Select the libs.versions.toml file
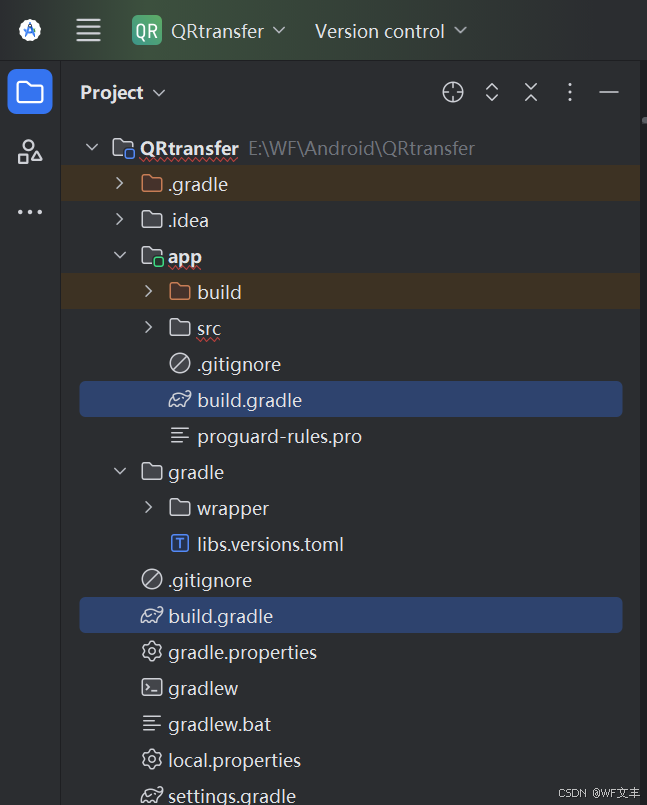This screenshot has height=805, width=647. (270, 544)
